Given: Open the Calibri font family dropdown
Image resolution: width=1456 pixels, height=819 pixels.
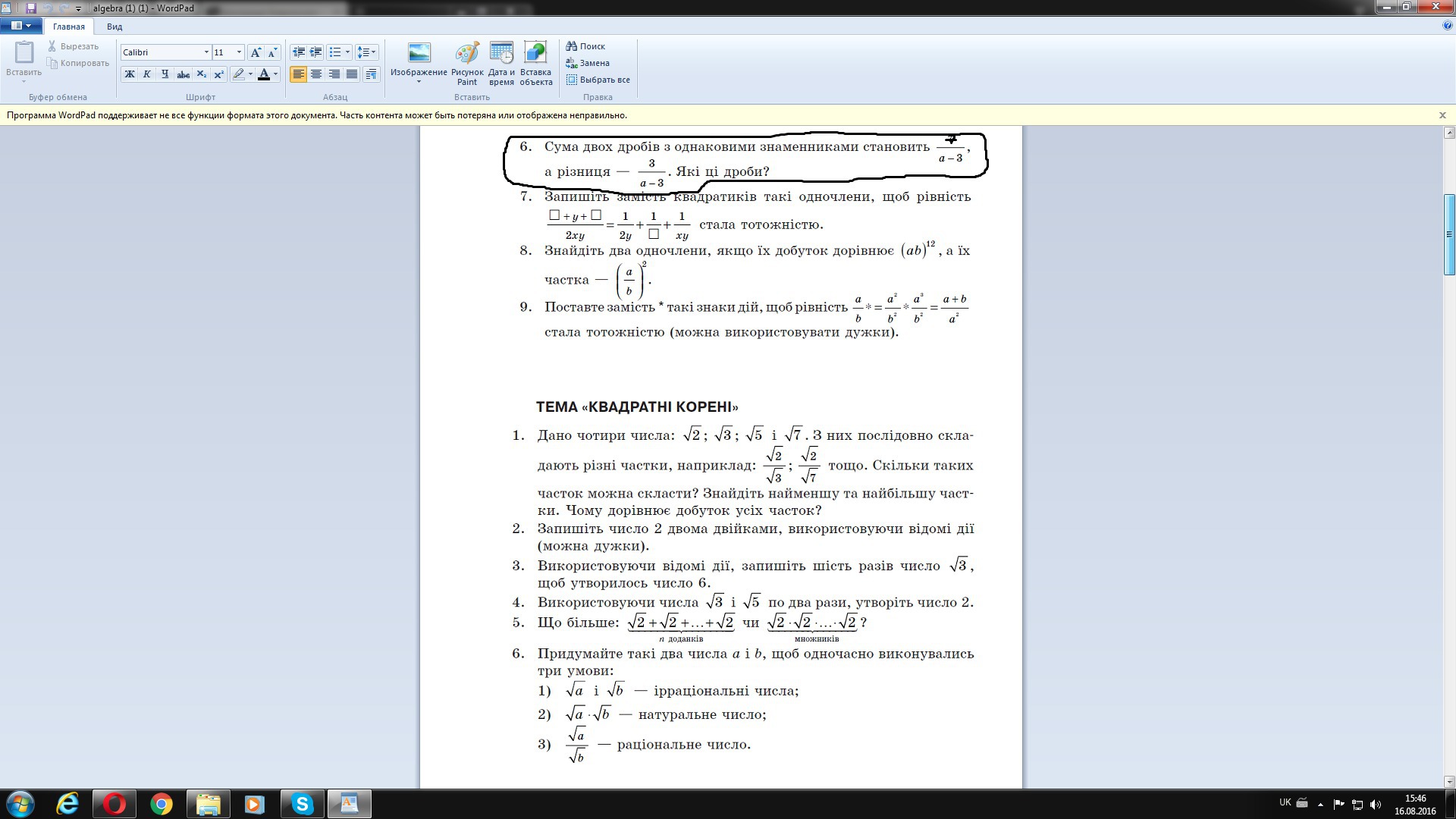Looking at the screenshot, I should tap(206, 52).
